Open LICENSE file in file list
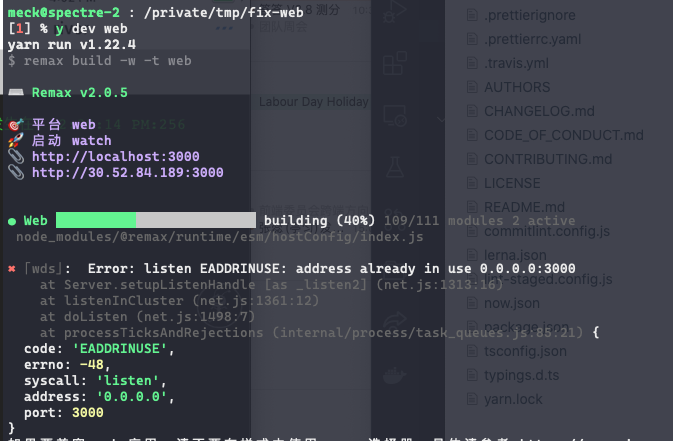Image resolution: width=673 pixels, height=441 pixels. [x=512, y=183]
